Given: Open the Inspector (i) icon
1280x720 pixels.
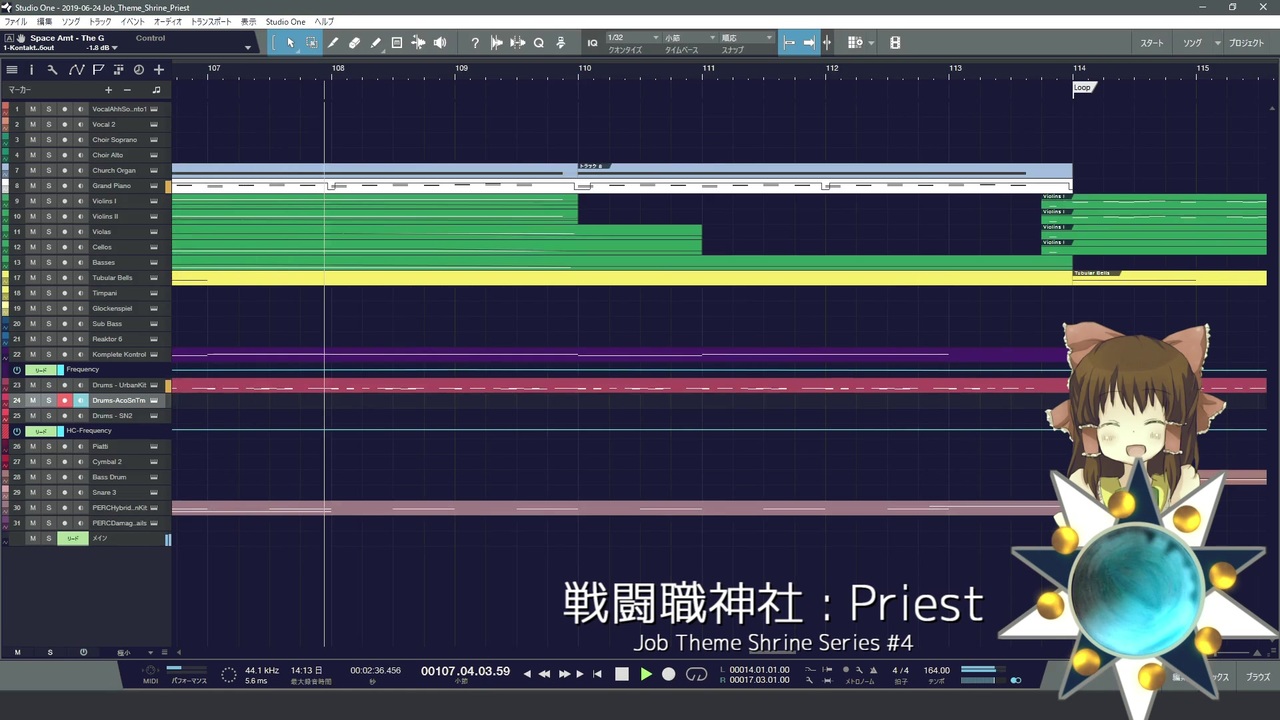Looking at the screenshot, I should [31, 70].
